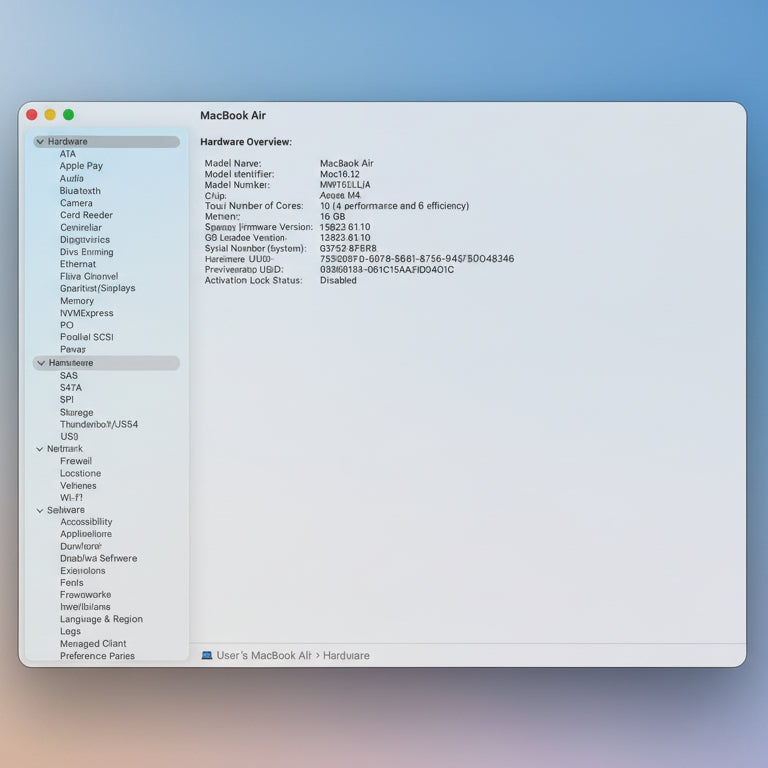This screenshot has width=768, height=768.
Task: Open the Applipeliorre sidebar item
Action: click(x=86, y=534)
